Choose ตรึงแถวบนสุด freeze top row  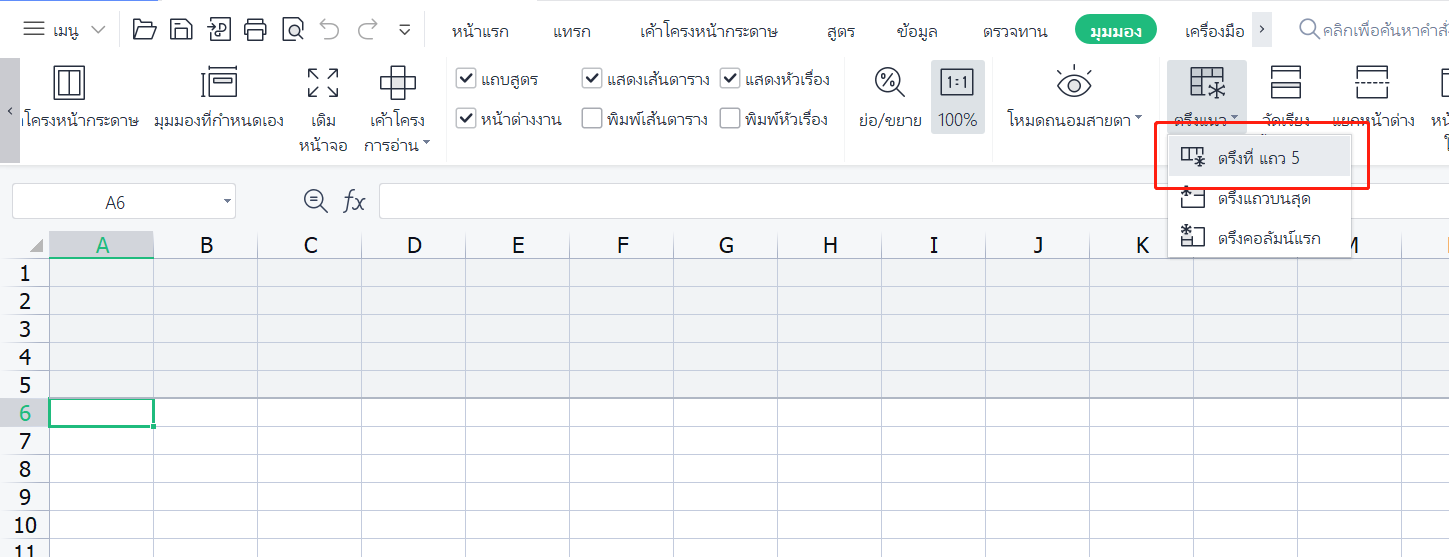[1259, 198]
